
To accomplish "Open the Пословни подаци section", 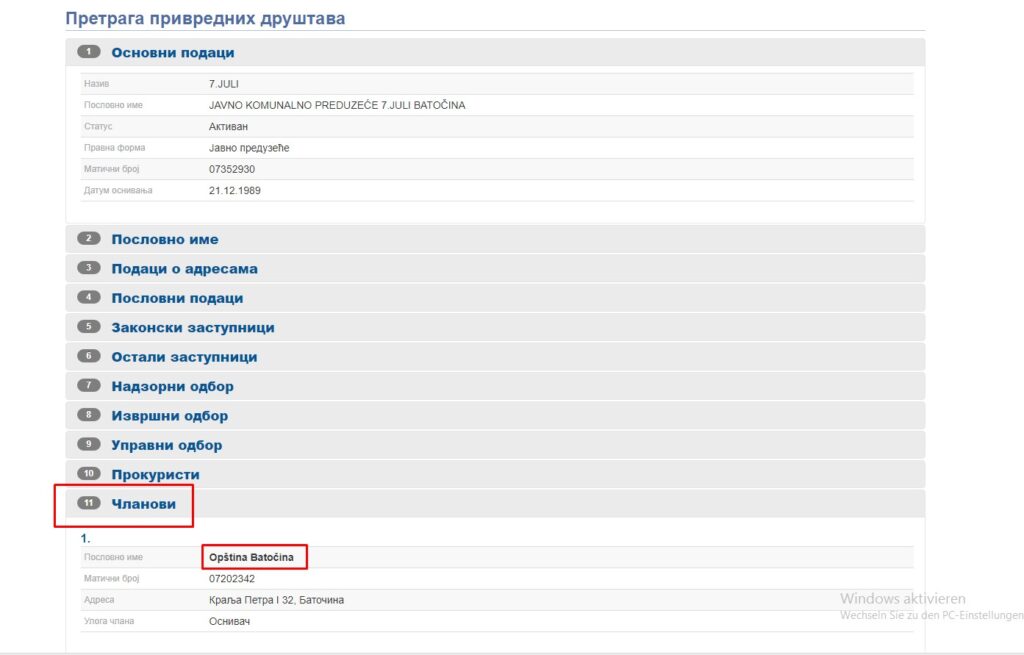I will pyautogui.click(x=177, y=298).
